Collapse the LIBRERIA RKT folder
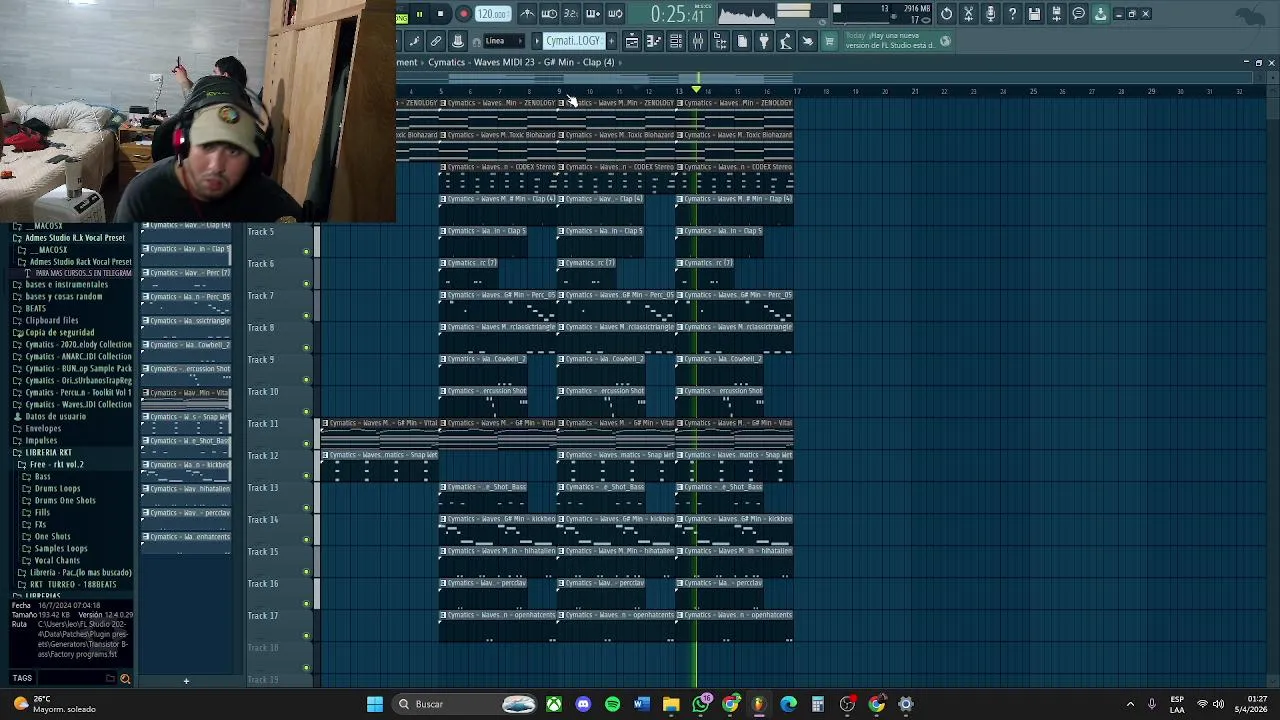 (x=48, y=453)
